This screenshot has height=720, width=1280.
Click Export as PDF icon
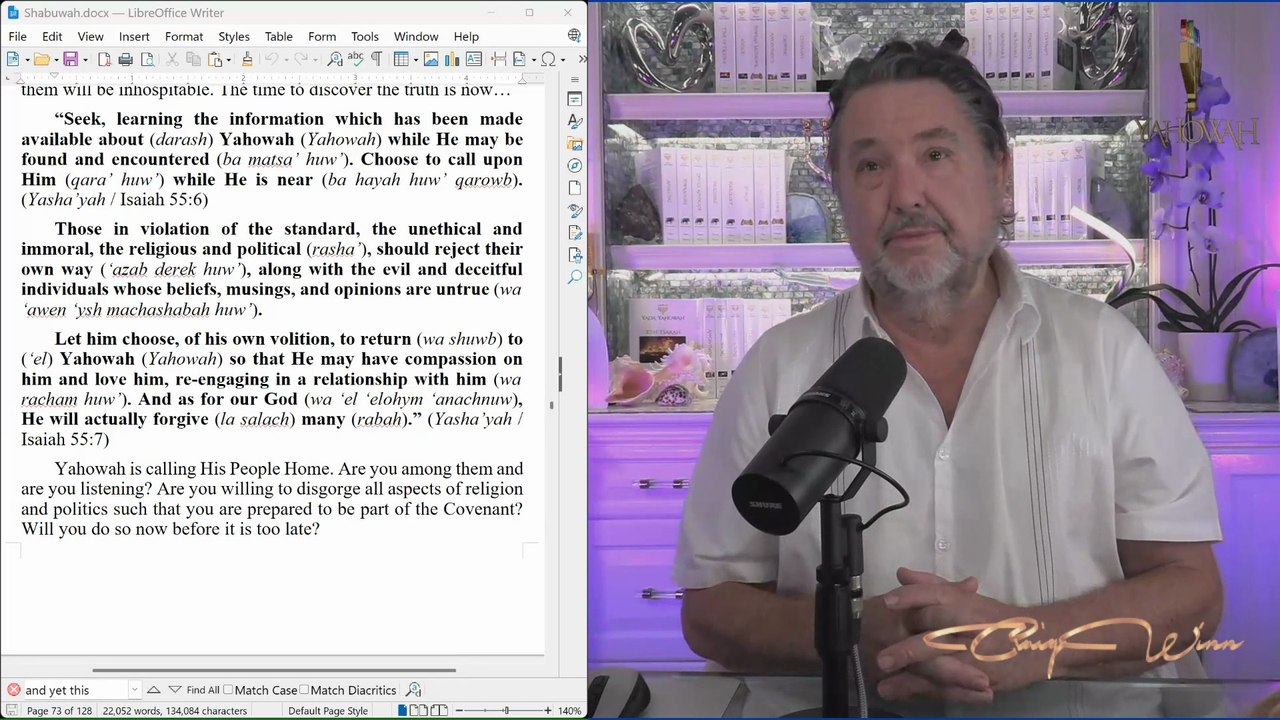click(104, 60)
